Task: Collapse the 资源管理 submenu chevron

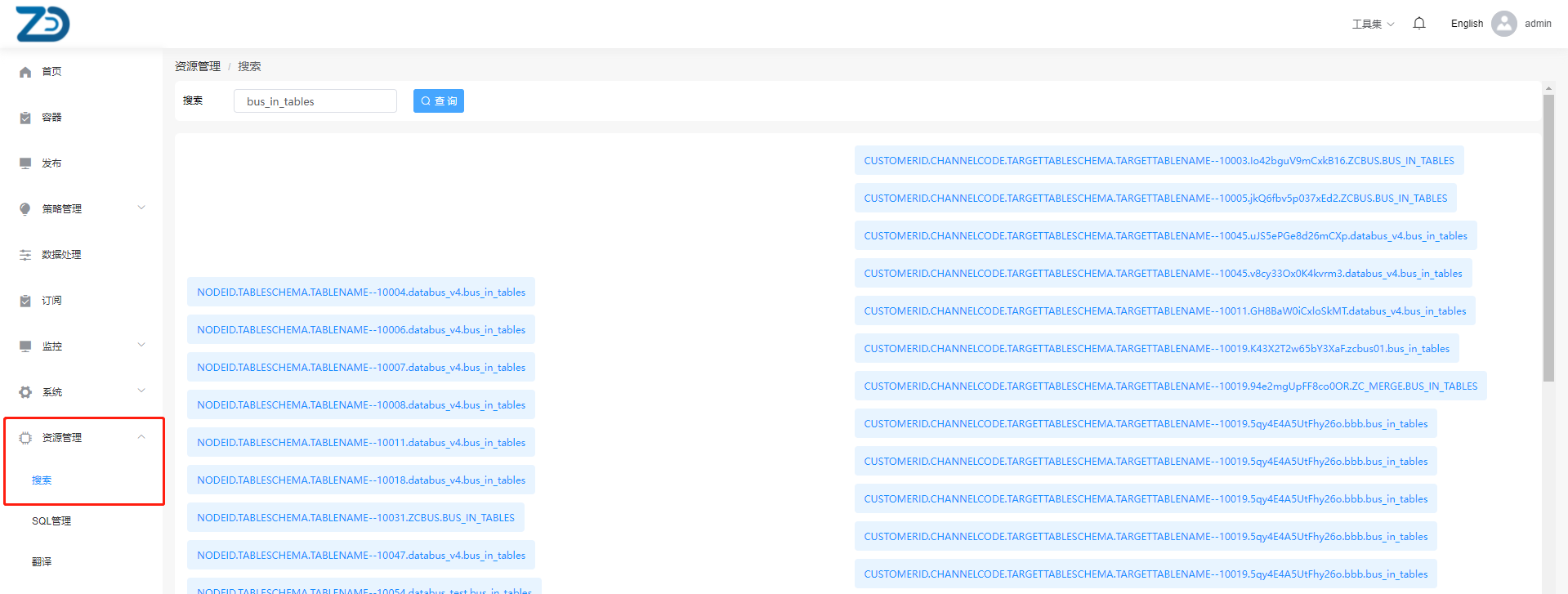Action: 141,437
